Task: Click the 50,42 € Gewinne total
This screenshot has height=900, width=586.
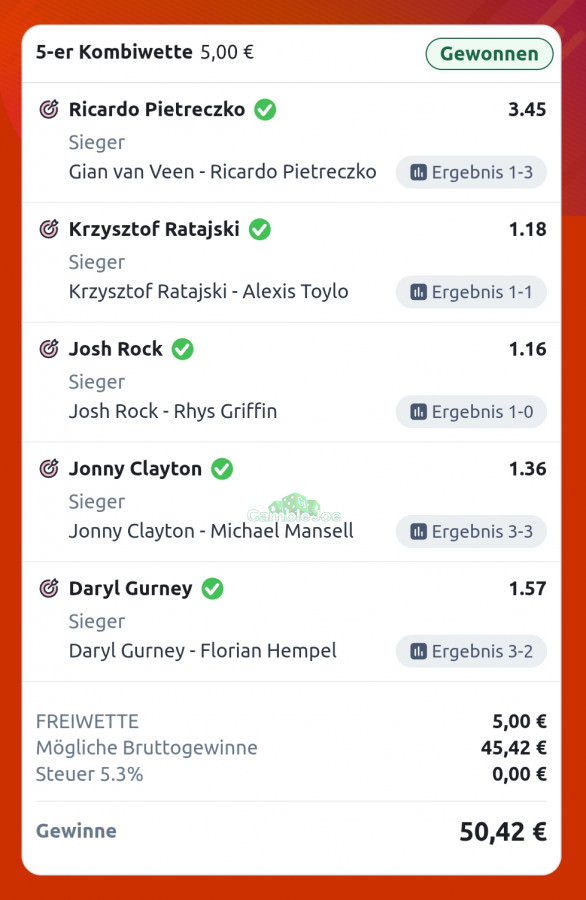Action: coord(503,831)
